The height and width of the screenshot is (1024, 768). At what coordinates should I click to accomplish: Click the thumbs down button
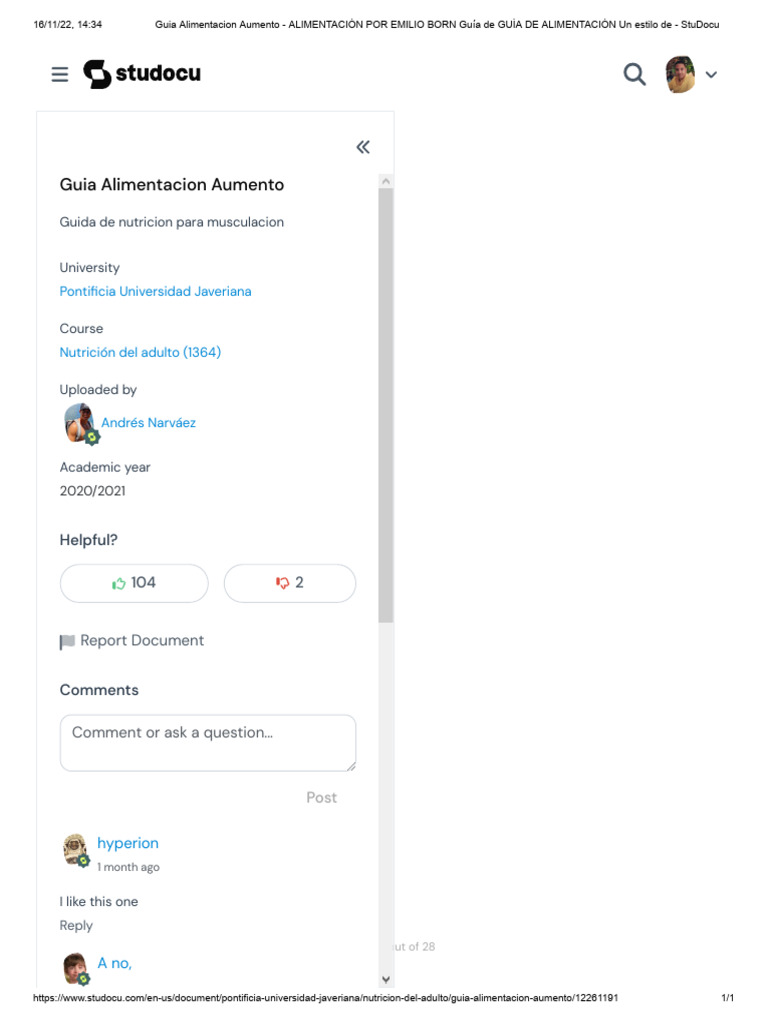pyautogui.click(x=289, y=583)
